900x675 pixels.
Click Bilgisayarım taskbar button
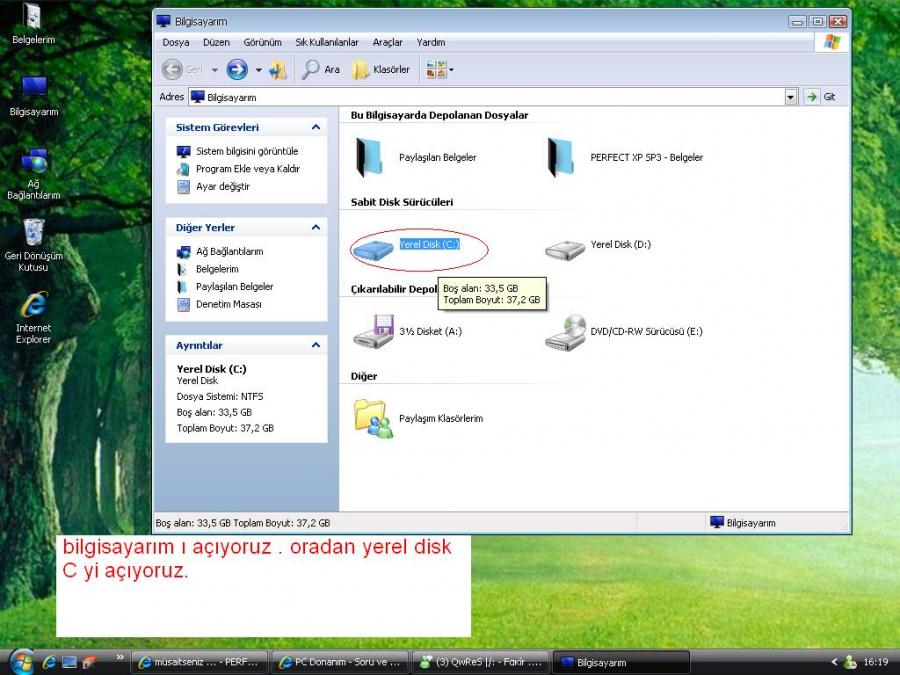(621, 662)
